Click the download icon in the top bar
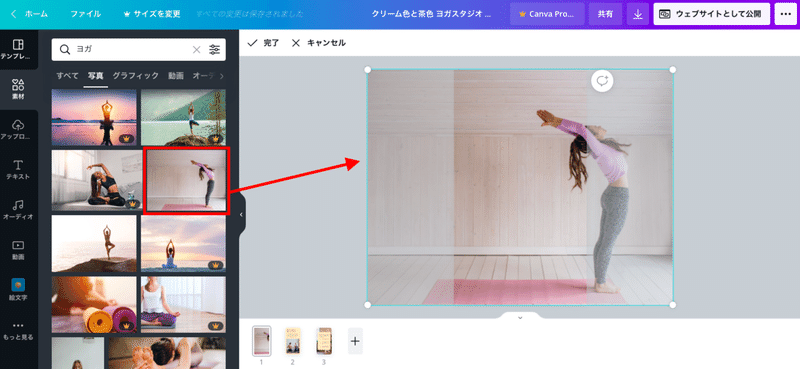The height and width of the screenshot is (369, 800). 638,14
